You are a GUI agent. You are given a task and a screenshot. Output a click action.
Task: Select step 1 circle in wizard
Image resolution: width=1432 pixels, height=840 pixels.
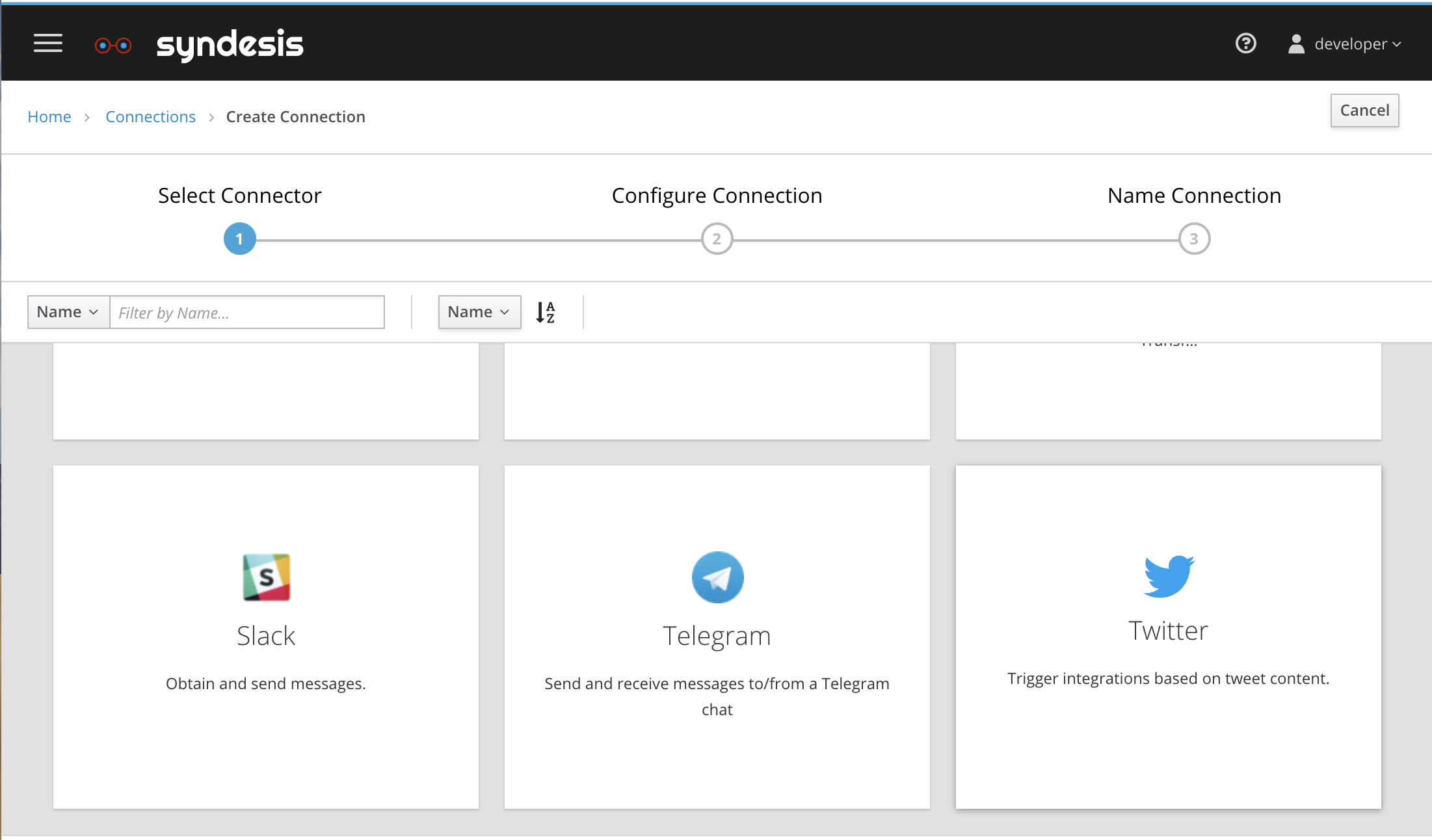pyautogui.click(x=239, y=239)
